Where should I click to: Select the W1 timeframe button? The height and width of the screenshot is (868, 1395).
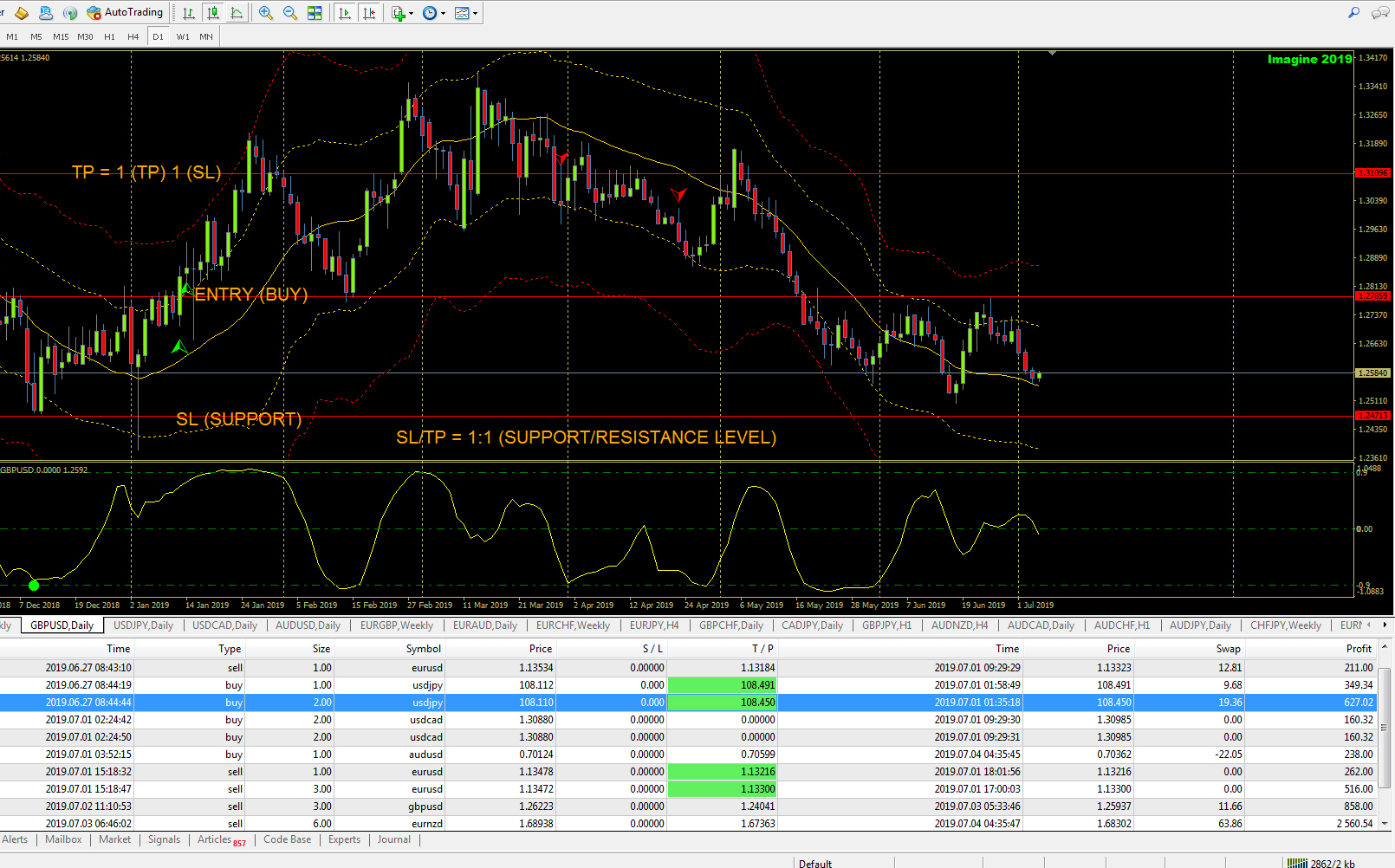point(183,36)
